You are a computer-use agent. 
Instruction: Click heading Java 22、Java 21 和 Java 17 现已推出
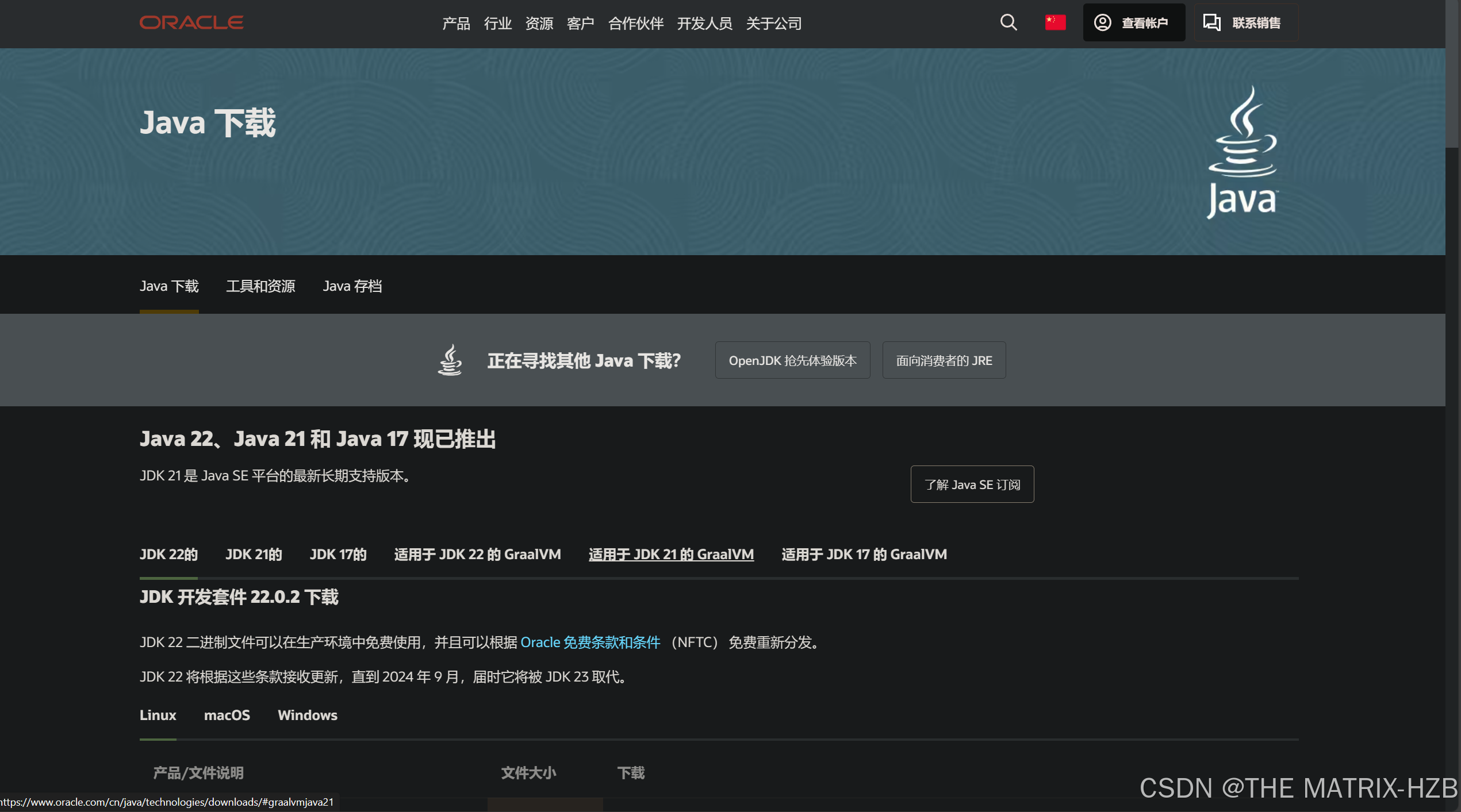pyautogui.click(x=317, y=439)
